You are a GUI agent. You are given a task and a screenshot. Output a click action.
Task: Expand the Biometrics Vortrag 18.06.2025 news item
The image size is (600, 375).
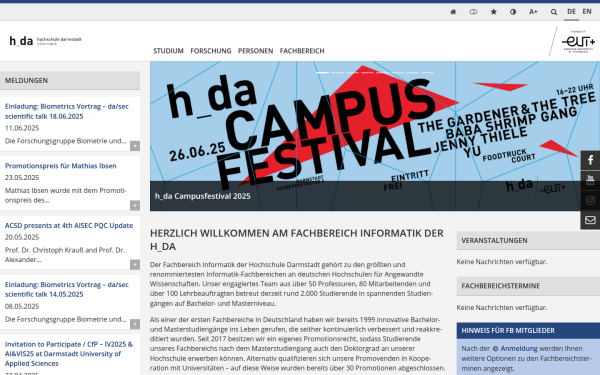[x=135, y=146]
